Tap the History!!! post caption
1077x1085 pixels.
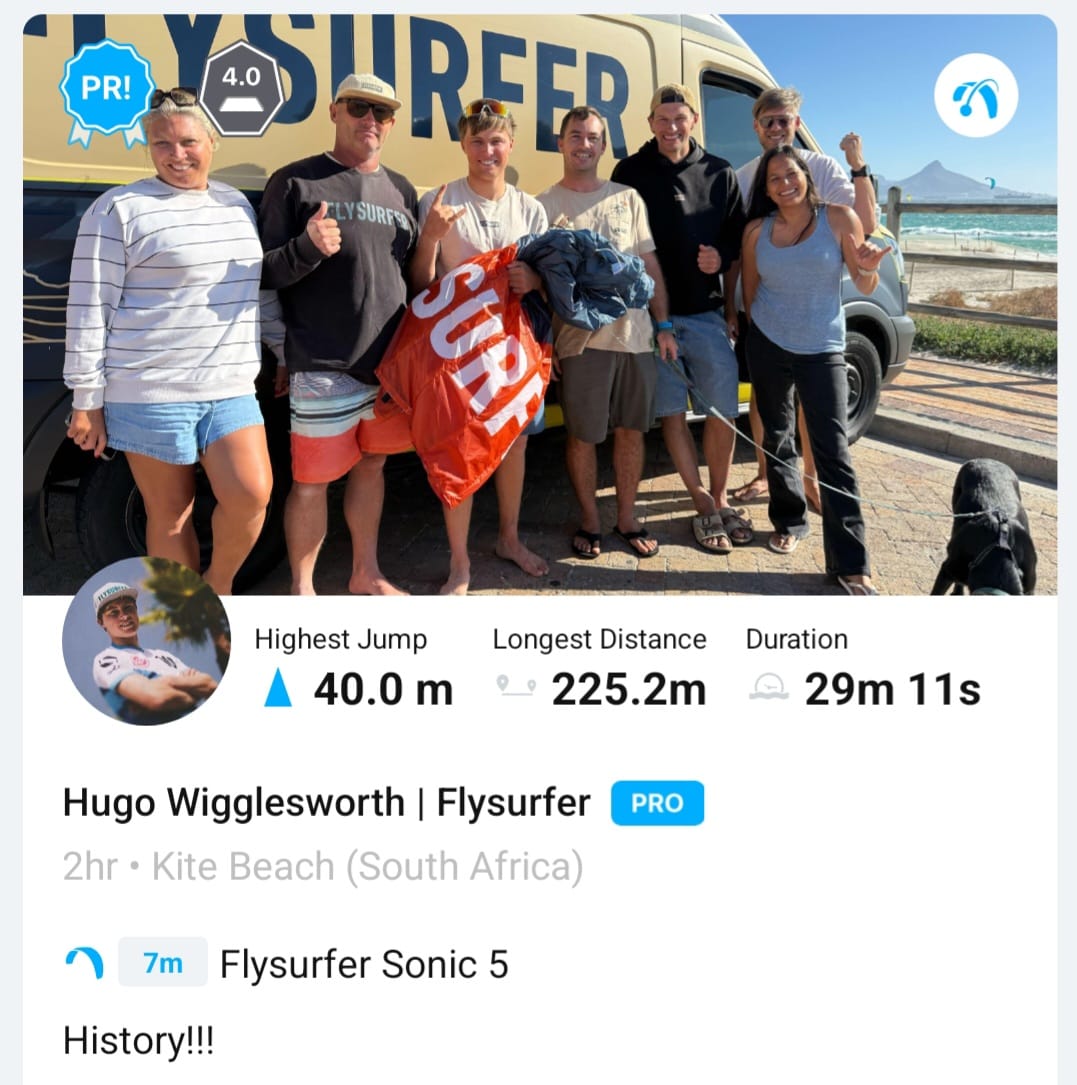(138, 1040)
